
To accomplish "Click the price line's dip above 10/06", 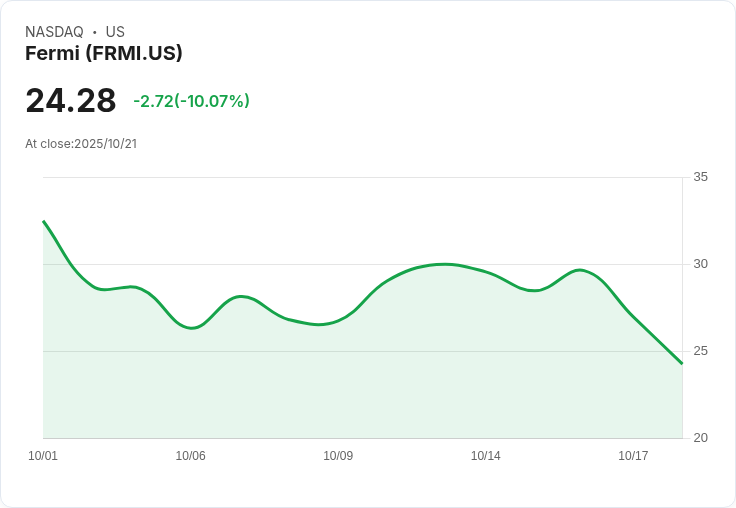I will click(191, 327).
